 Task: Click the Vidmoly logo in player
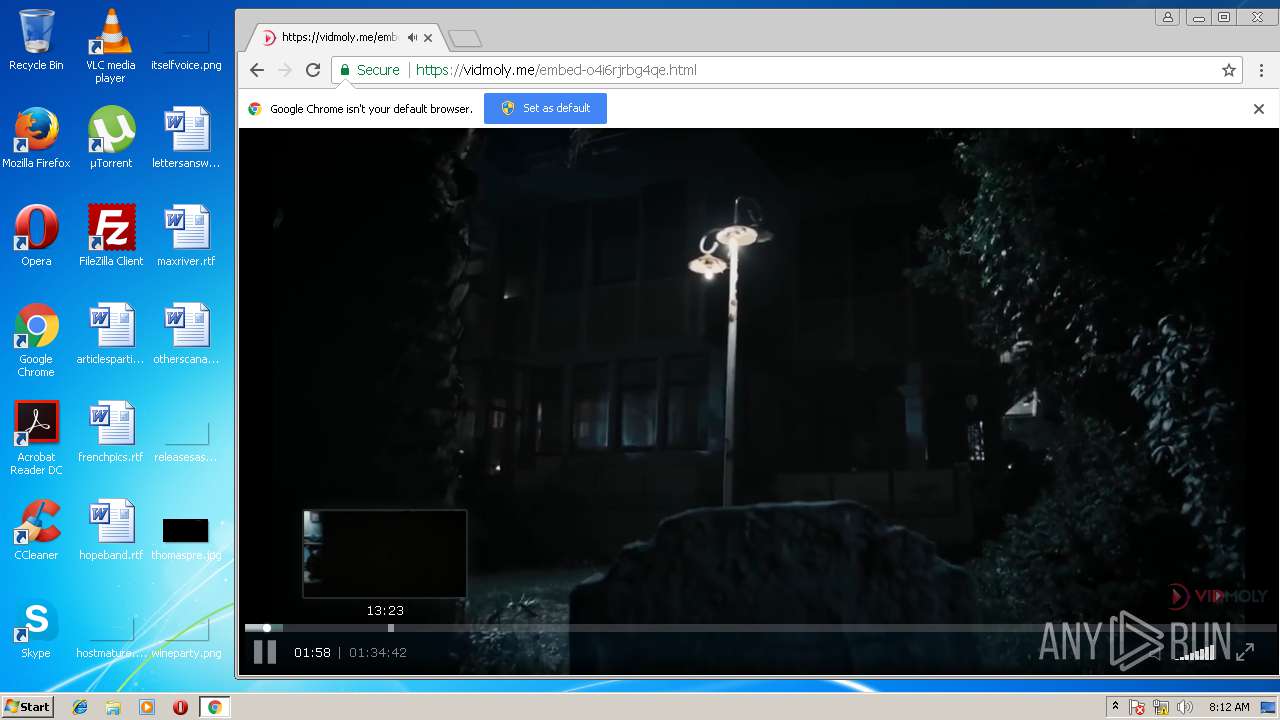1218,597
